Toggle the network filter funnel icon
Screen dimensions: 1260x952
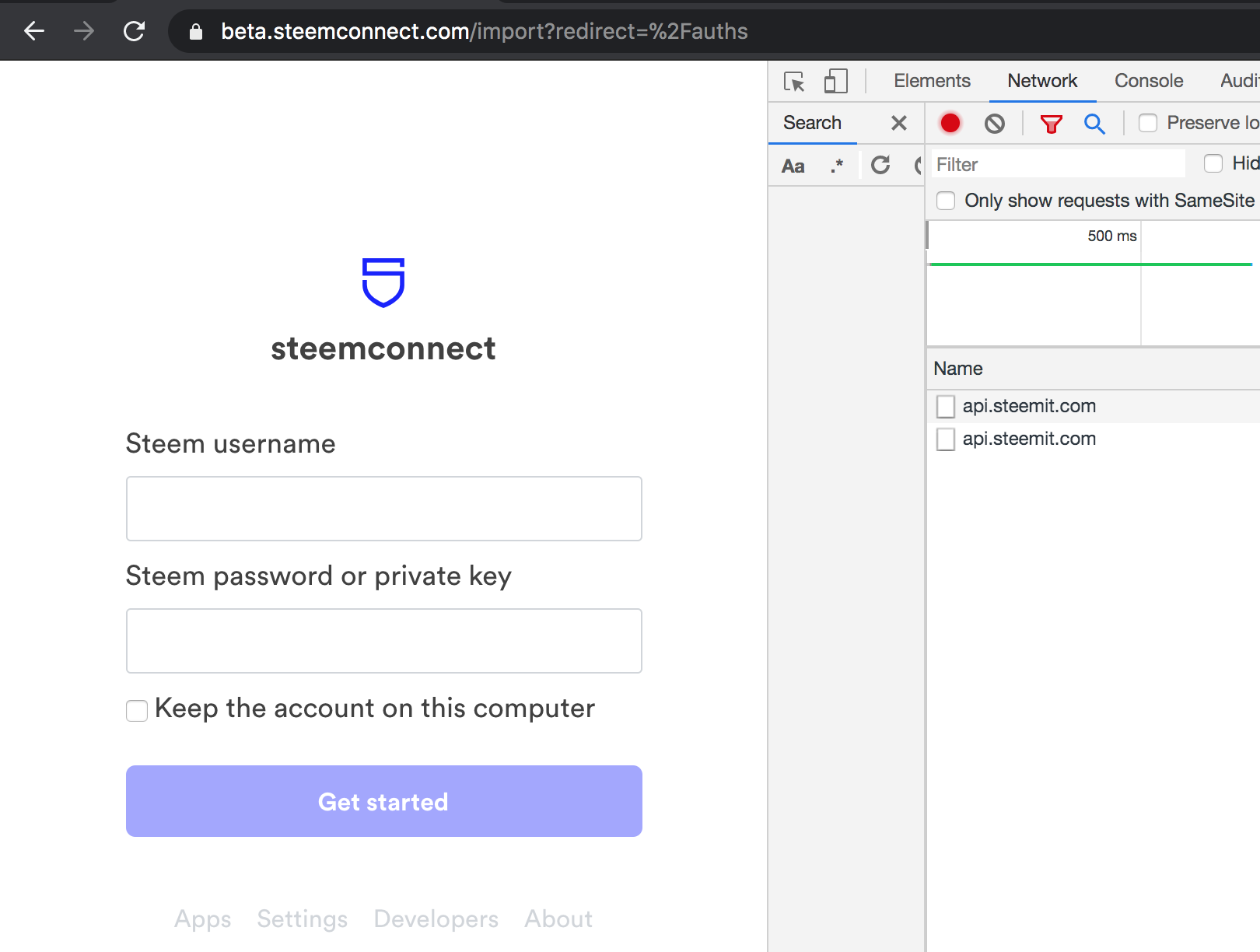click(x=1051, y=123)
